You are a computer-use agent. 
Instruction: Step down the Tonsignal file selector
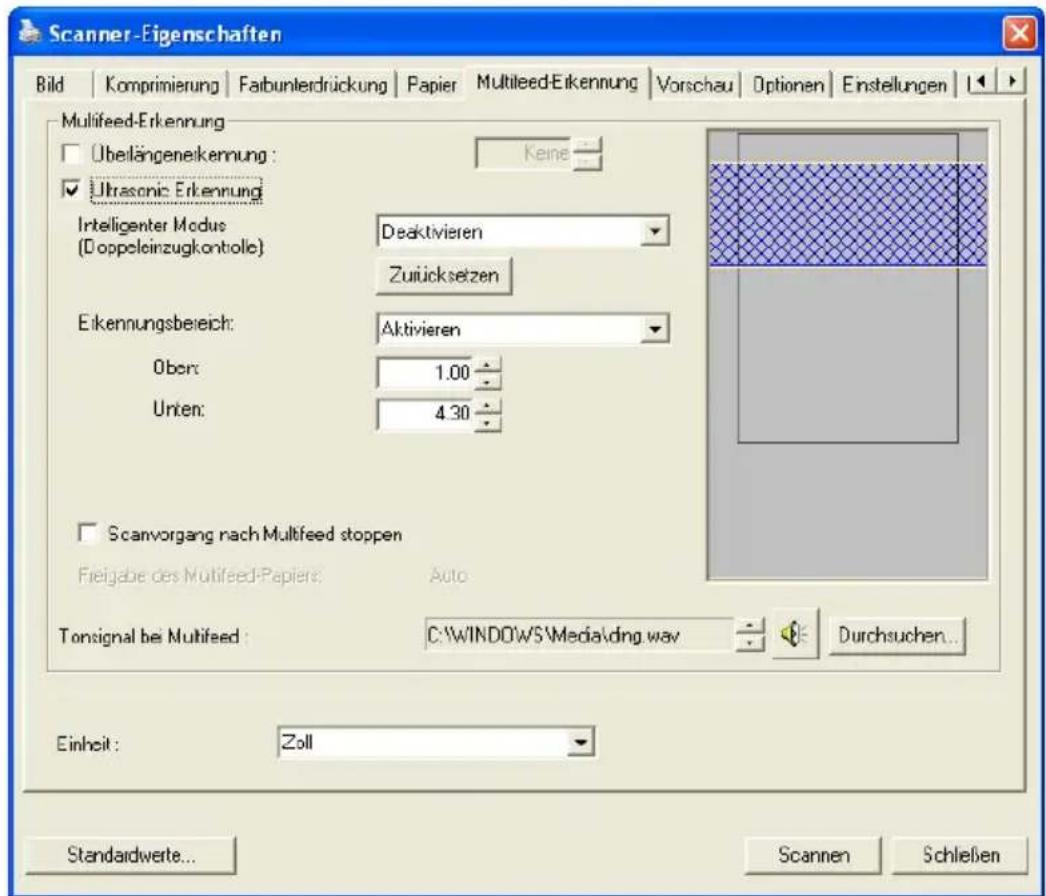click(750, 642)
